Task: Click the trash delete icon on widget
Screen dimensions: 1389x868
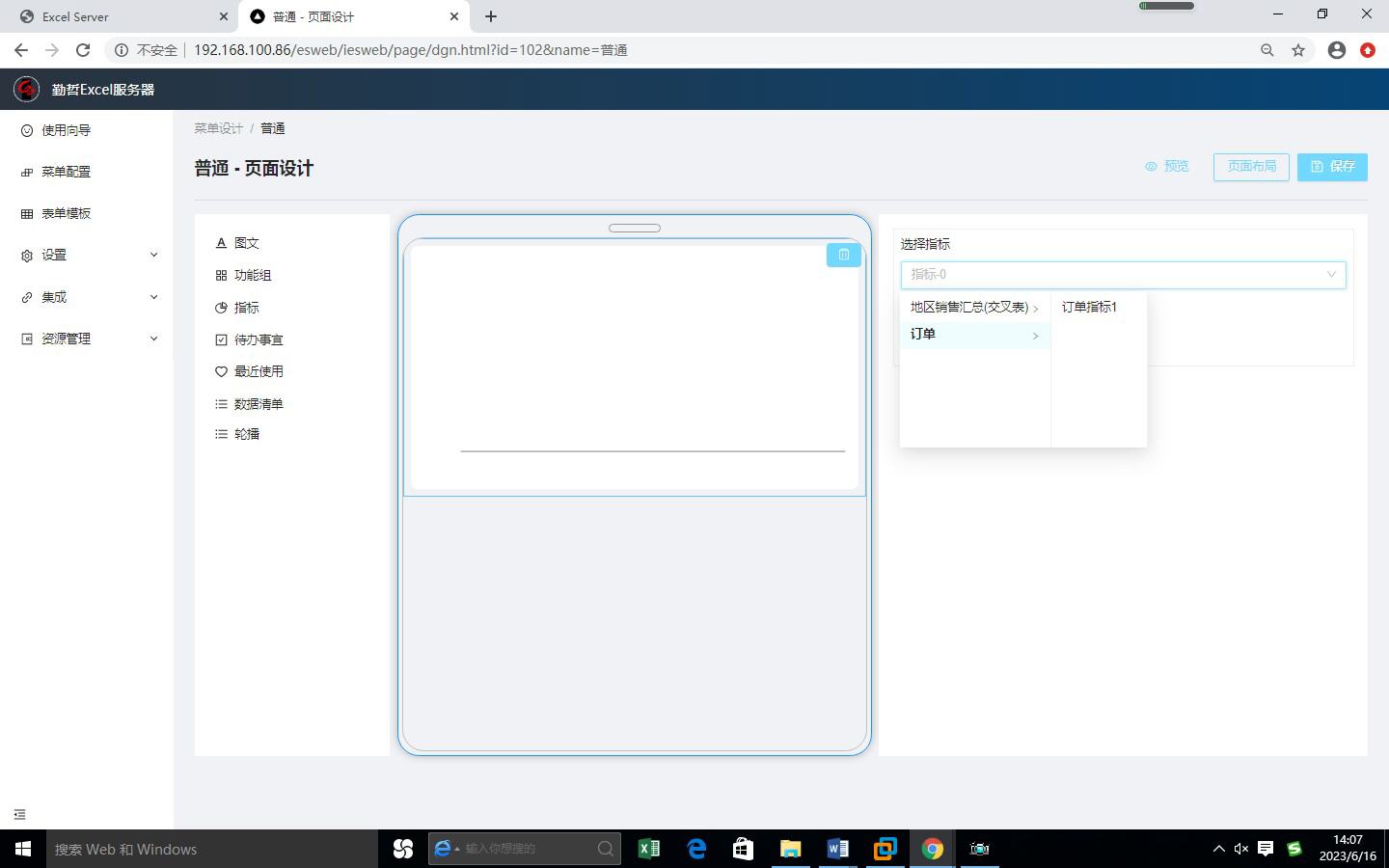Action: (843, 255)
